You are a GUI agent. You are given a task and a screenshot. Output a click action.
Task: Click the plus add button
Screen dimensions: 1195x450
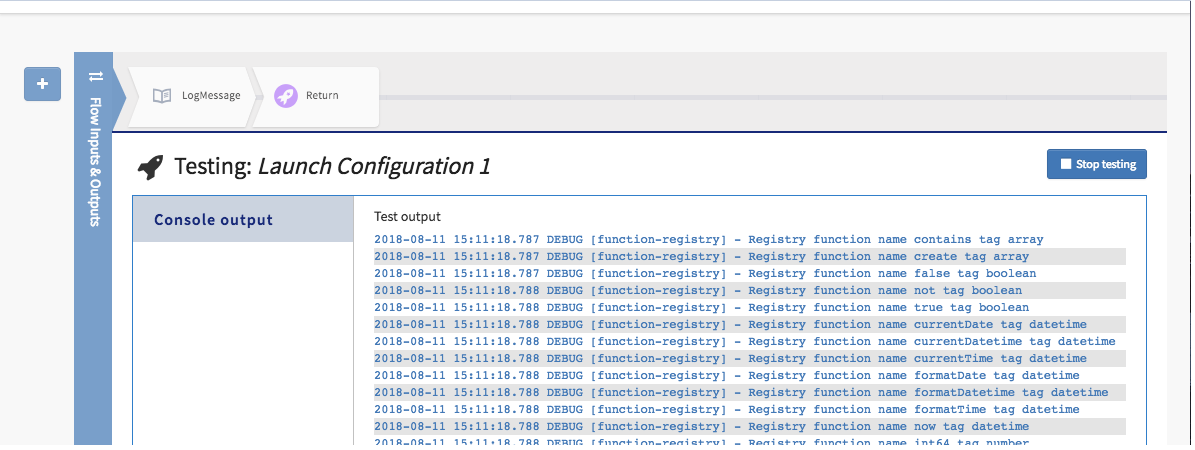coord(42,85)
